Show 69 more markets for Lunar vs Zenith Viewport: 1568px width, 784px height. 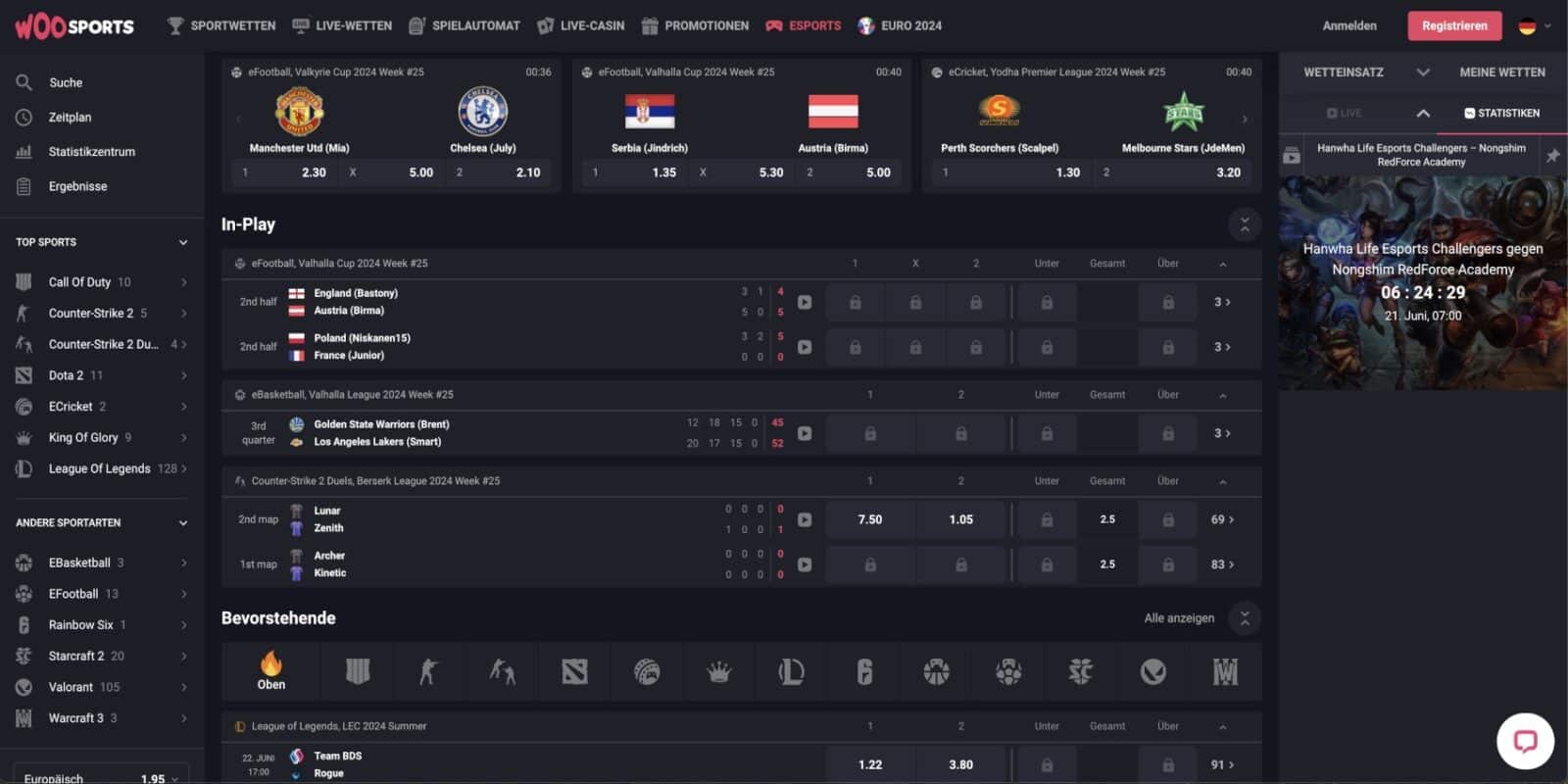(1222, 519)
